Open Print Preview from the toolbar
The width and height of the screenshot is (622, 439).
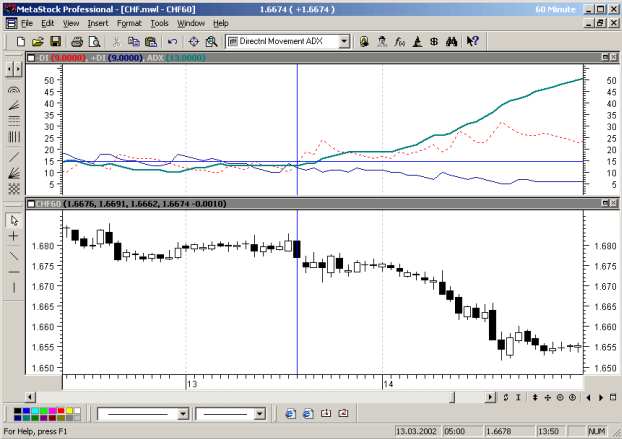pos(94,41)
